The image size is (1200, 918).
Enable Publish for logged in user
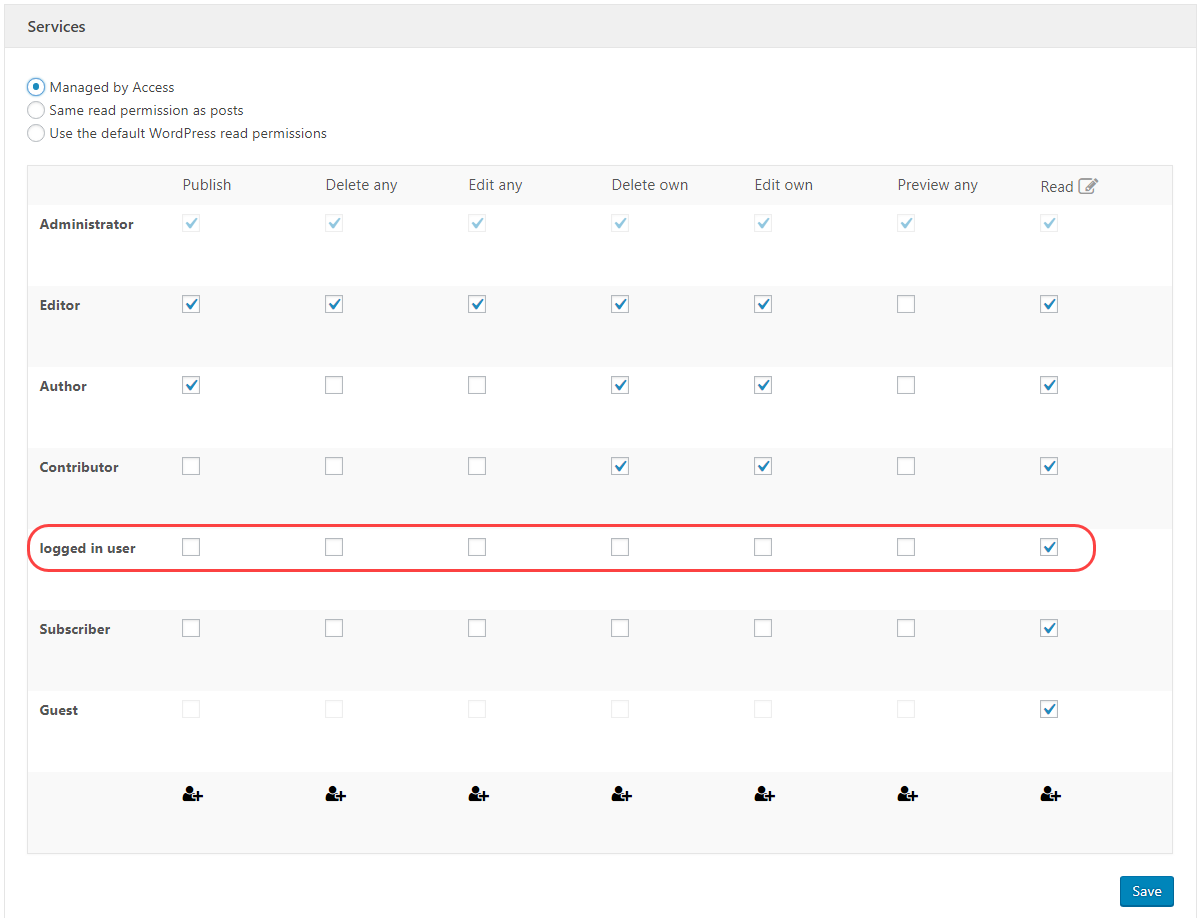click(x=191, y=547)
